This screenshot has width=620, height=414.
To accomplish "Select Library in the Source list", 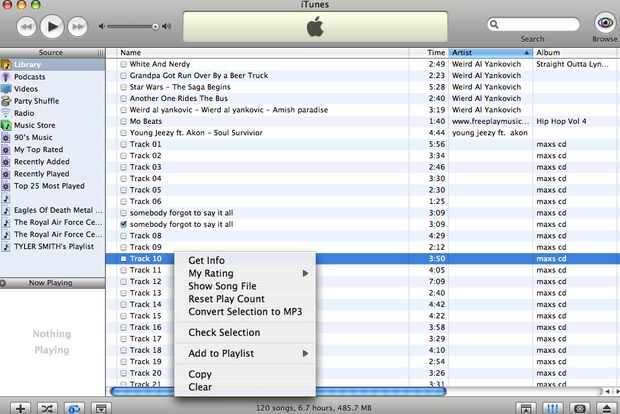I will tap(52, 64).
